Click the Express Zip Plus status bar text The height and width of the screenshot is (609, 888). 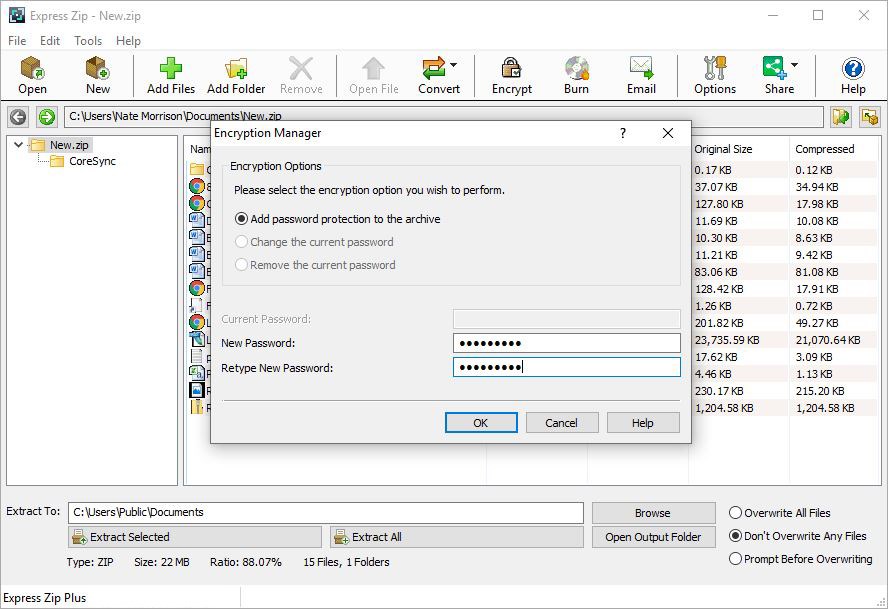[x=45, y=598]
